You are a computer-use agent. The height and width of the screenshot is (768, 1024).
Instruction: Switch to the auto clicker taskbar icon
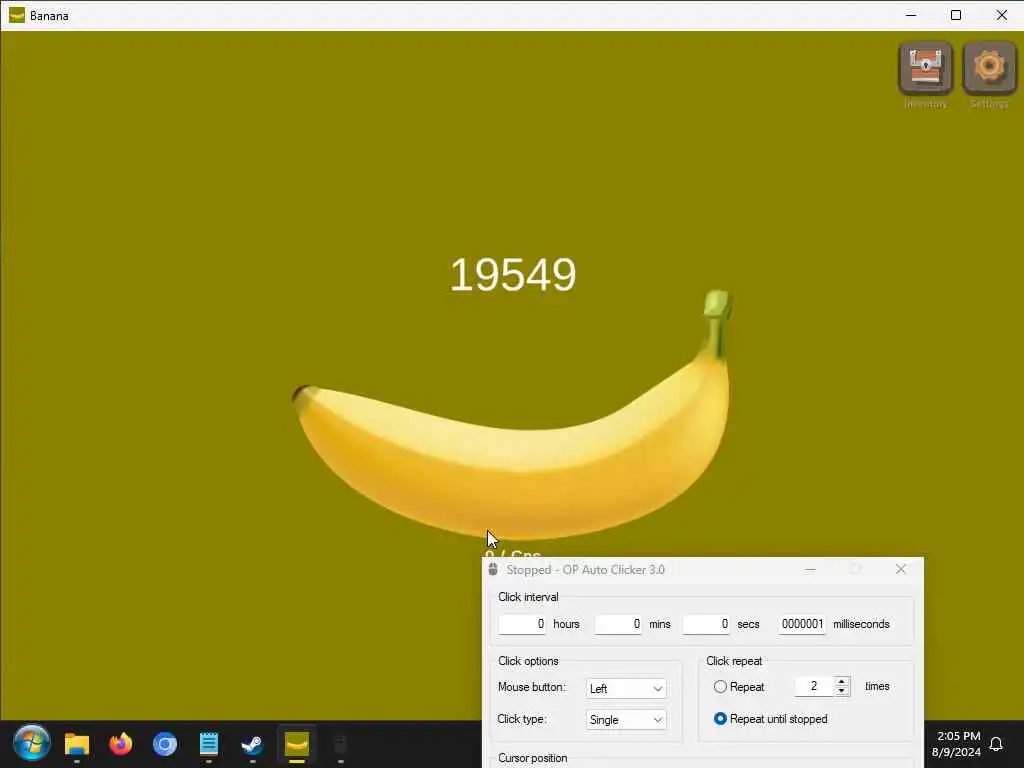(x=340, y=744)
